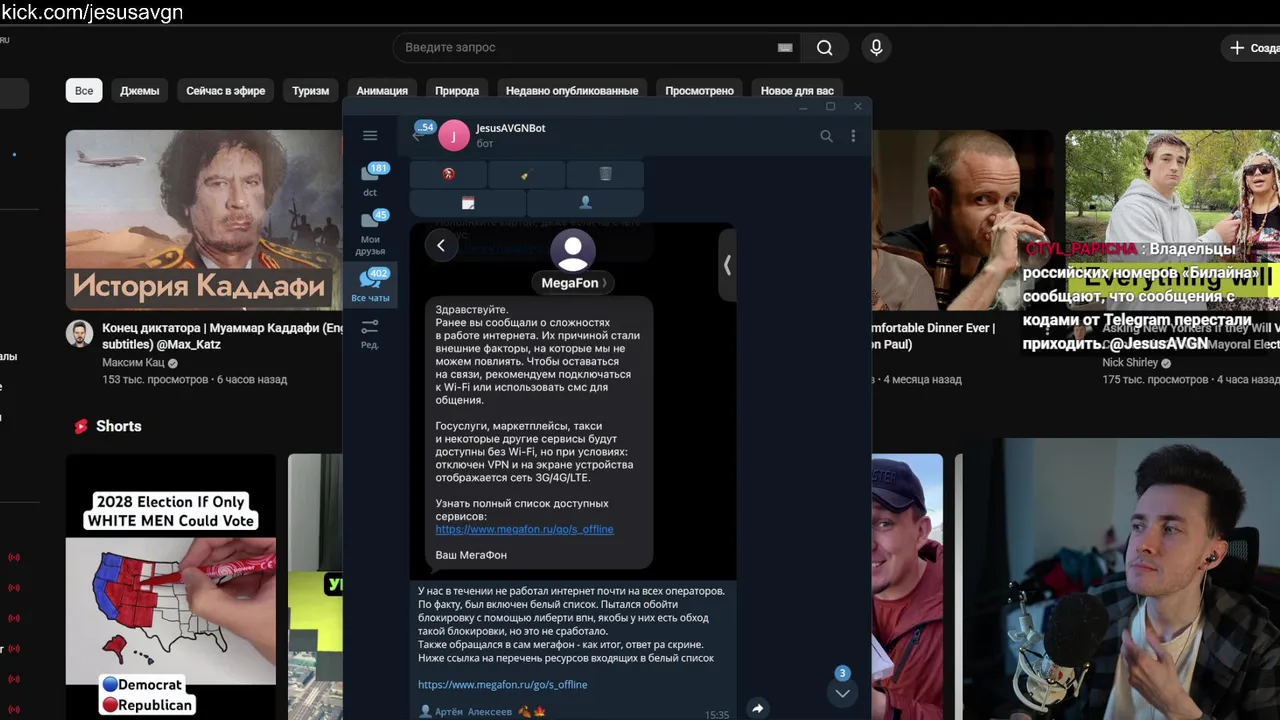Click the YouTube Создать button

1251,47
